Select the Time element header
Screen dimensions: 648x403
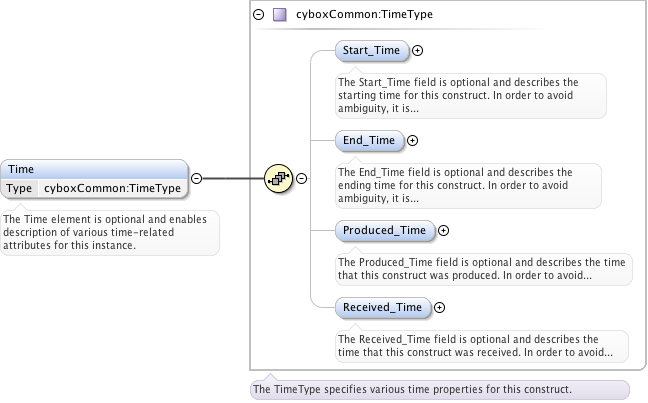pyautogui.click(x=94, y=169)
